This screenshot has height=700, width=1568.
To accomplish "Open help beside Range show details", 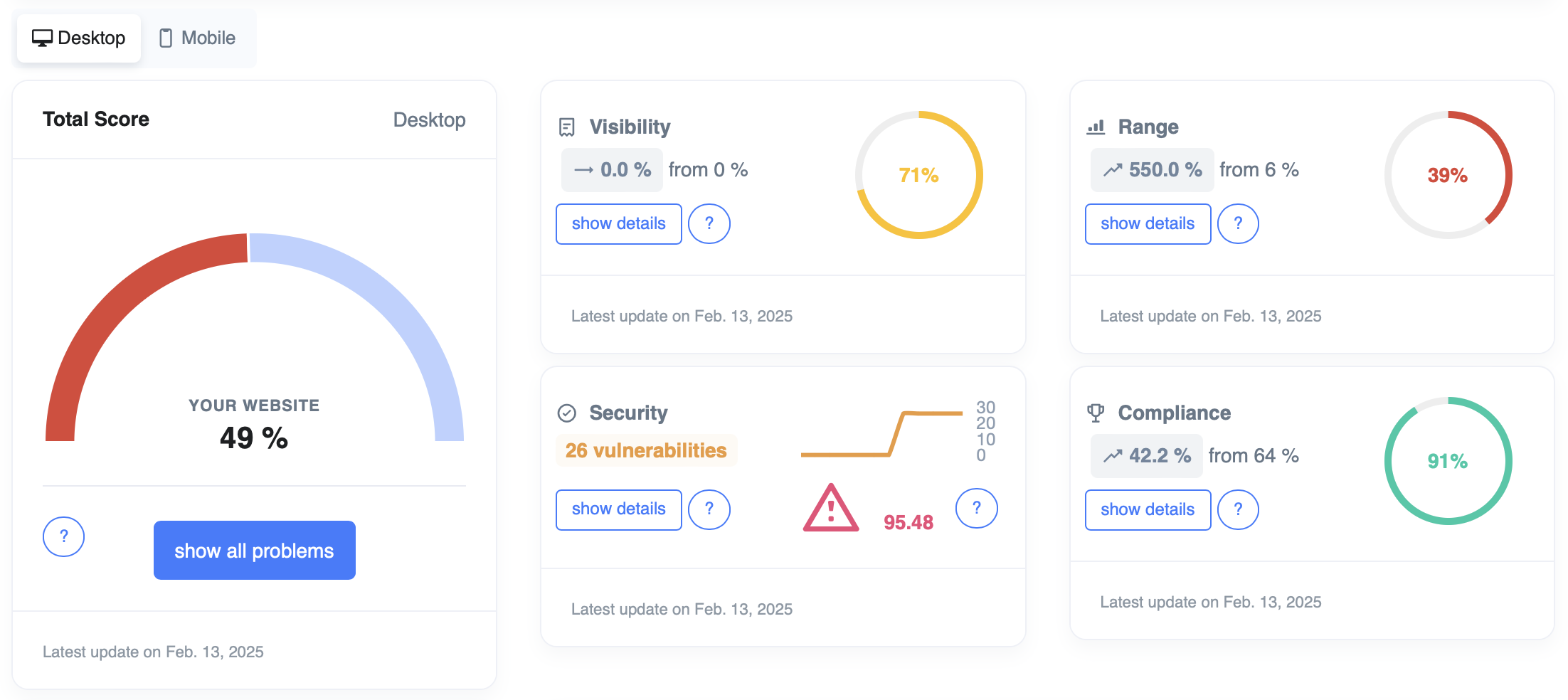I will click(1238, 224).
